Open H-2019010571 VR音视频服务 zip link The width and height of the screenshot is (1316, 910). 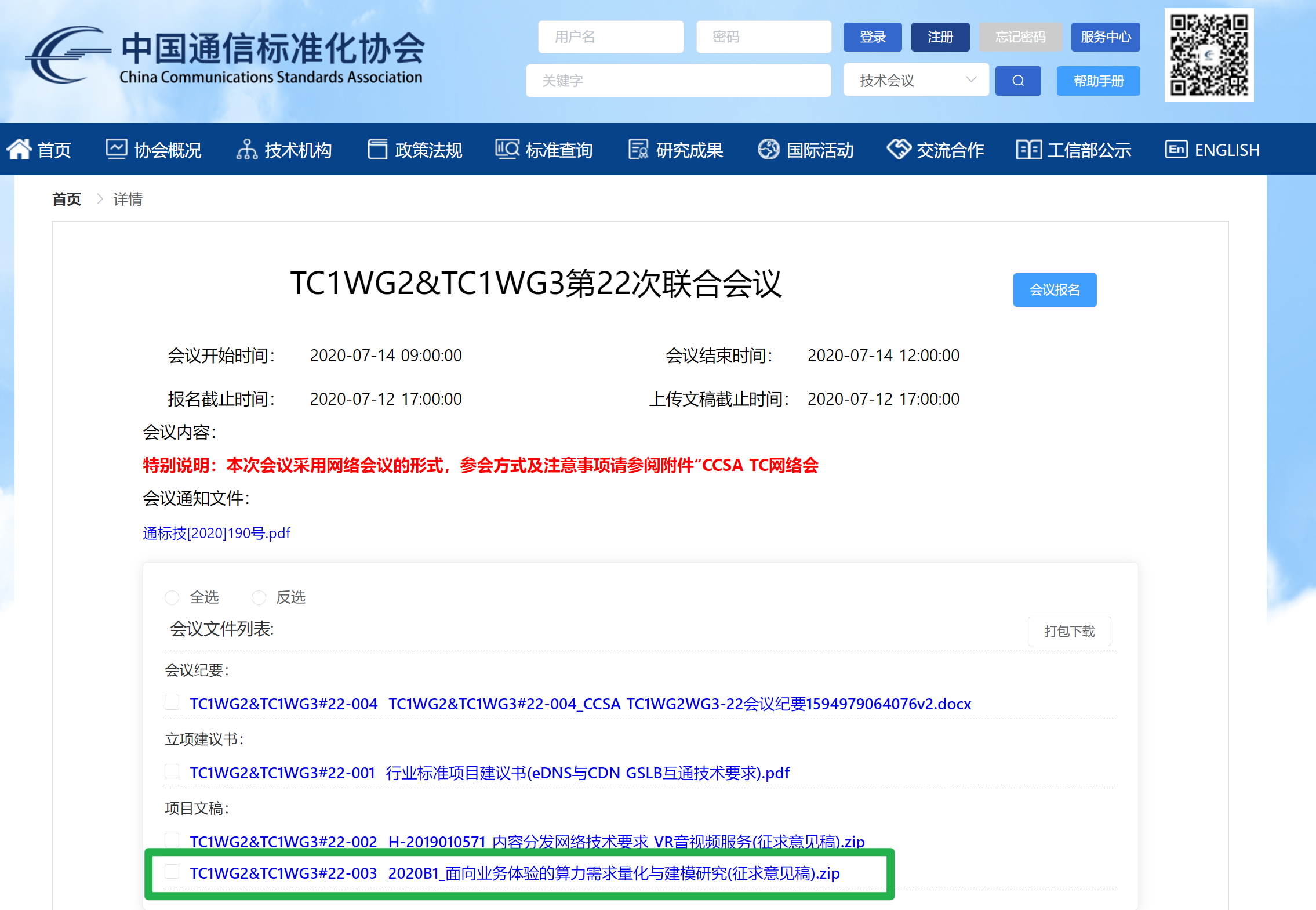[626, 842]
